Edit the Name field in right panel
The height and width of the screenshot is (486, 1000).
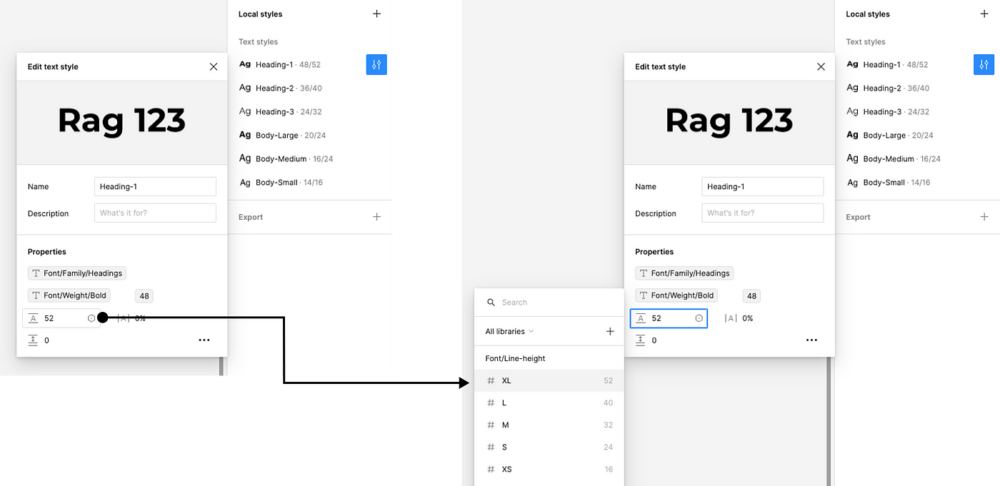(763, 187)
